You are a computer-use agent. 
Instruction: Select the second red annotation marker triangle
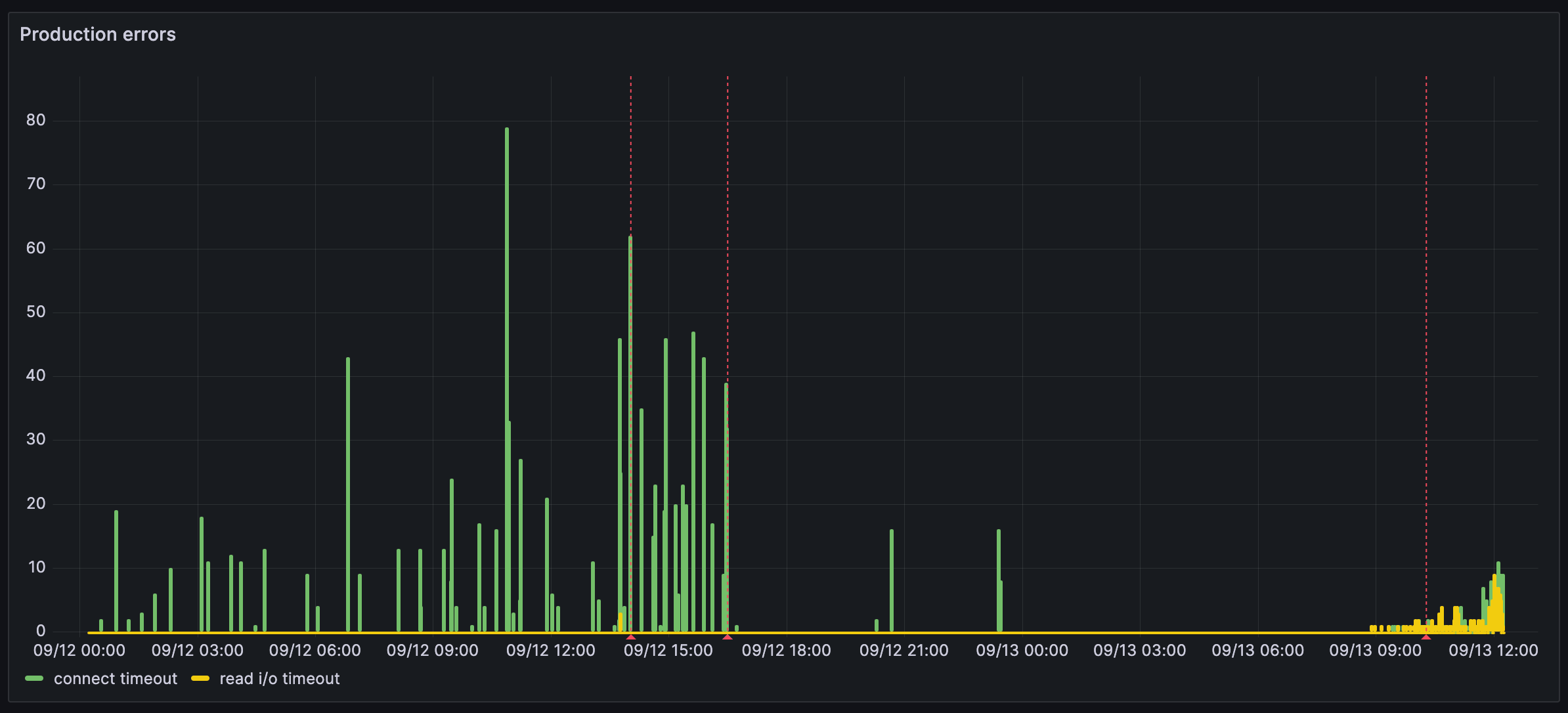coord(728,637)
